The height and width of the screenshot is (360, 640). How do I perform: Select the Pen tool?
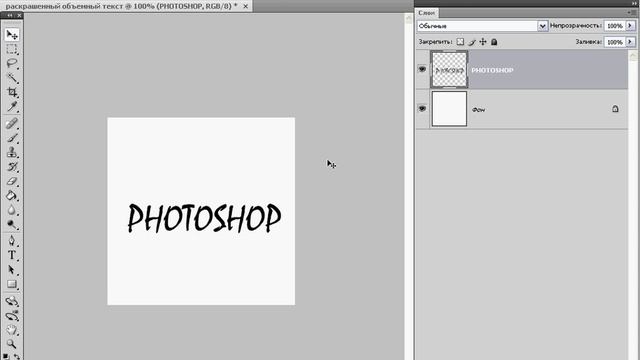pos(12,241)
